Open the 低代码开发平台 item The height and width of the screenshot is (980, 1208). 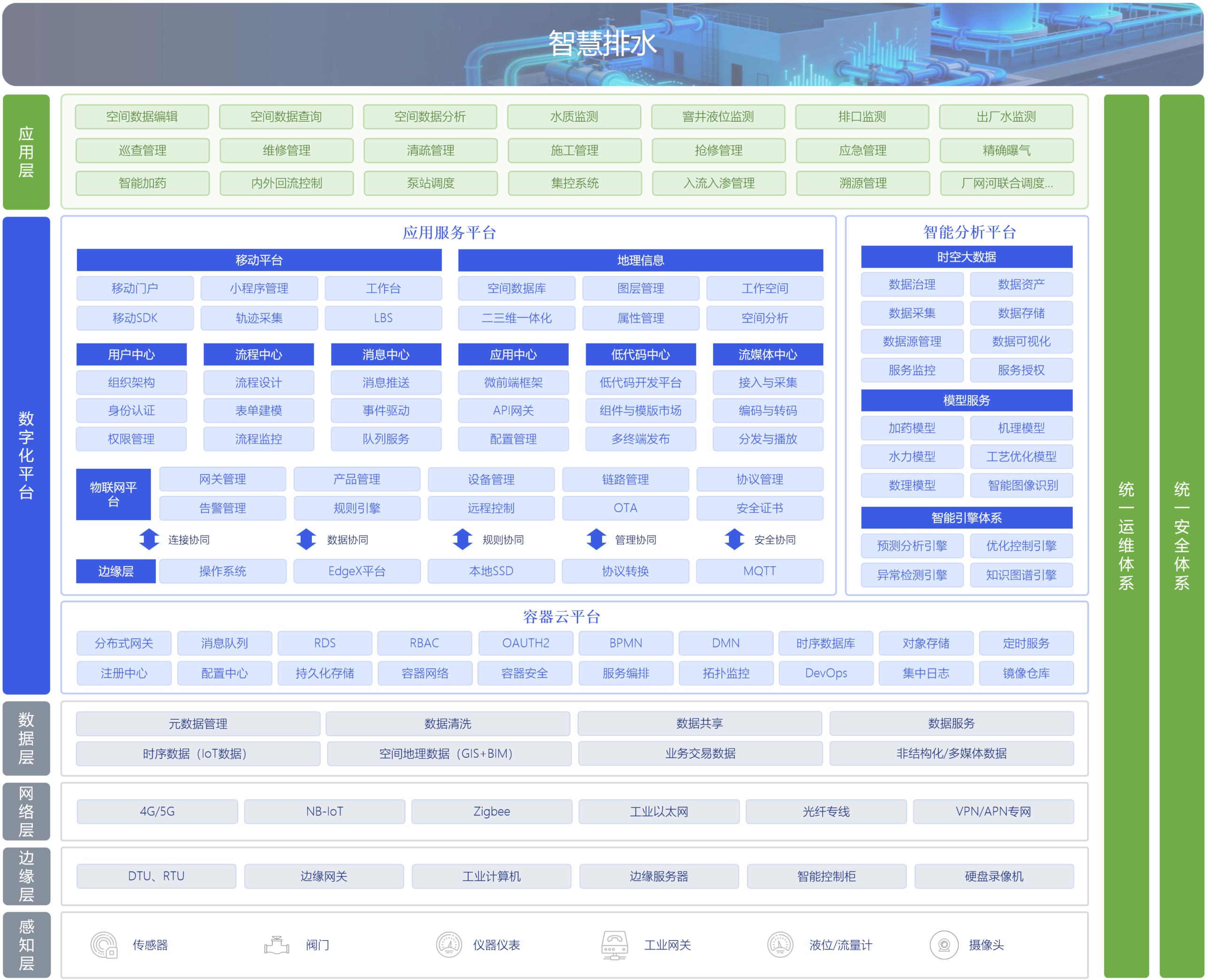point(640,383)
